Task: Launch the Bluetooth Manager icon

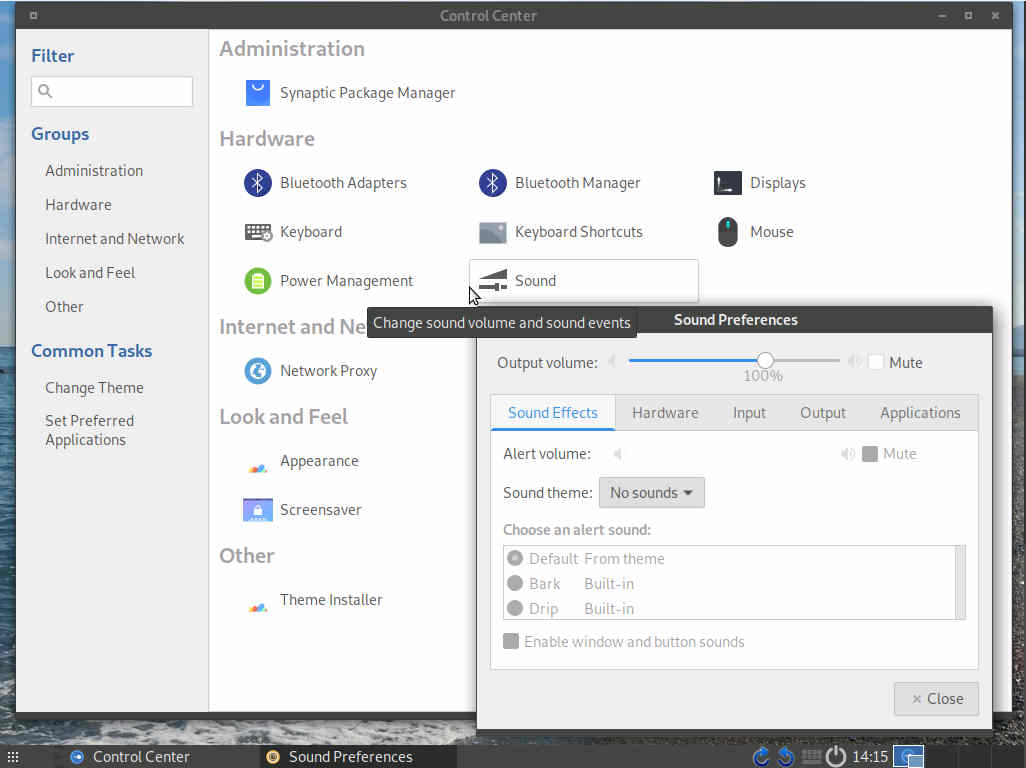Action: click(492, 183)
